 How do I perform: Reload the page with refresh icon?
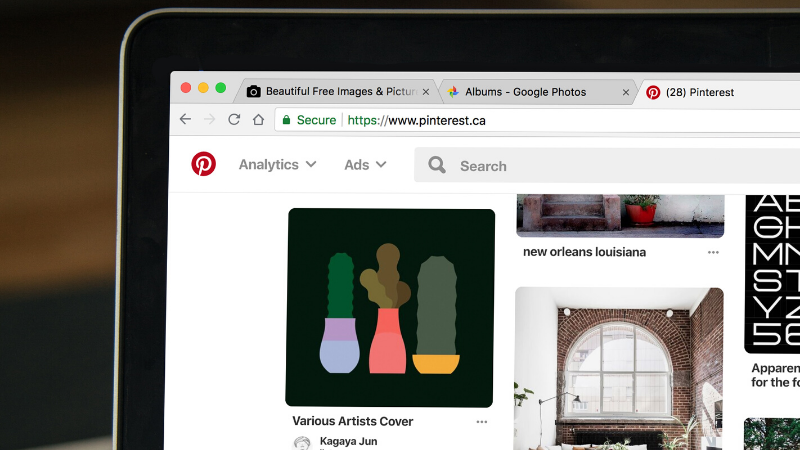(x=234, y=119)
